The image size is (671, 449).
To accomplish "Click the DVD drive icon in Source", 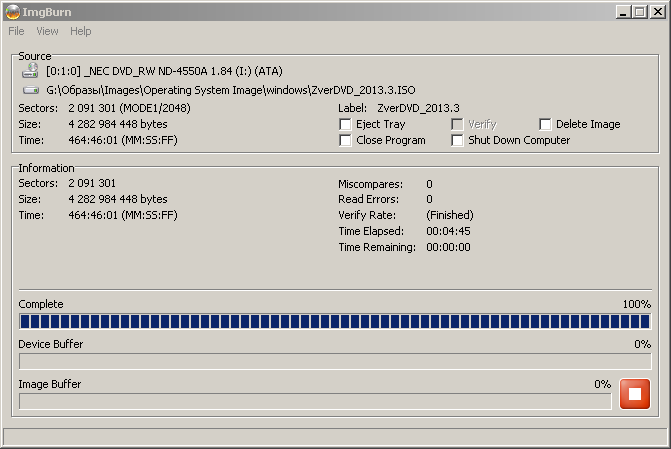I will pyautogui.click(x=30, y=71).
